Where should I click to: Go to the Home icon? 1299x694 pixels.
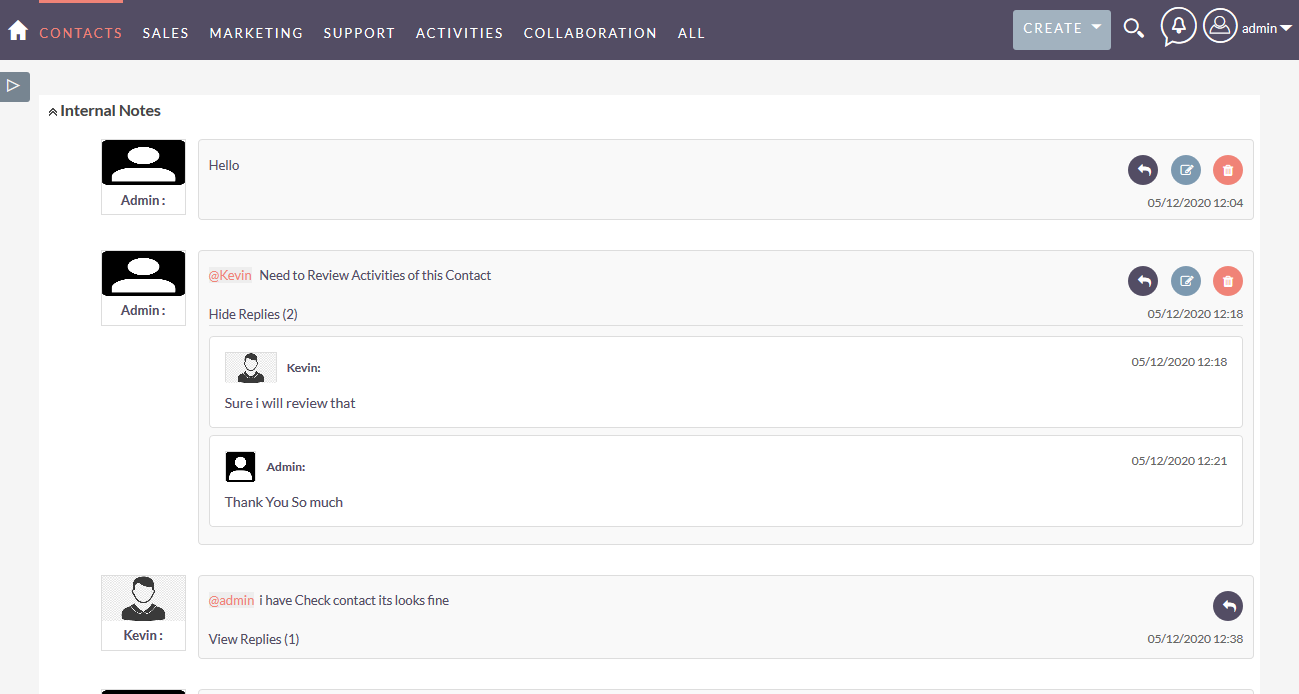tap(17, 31)
